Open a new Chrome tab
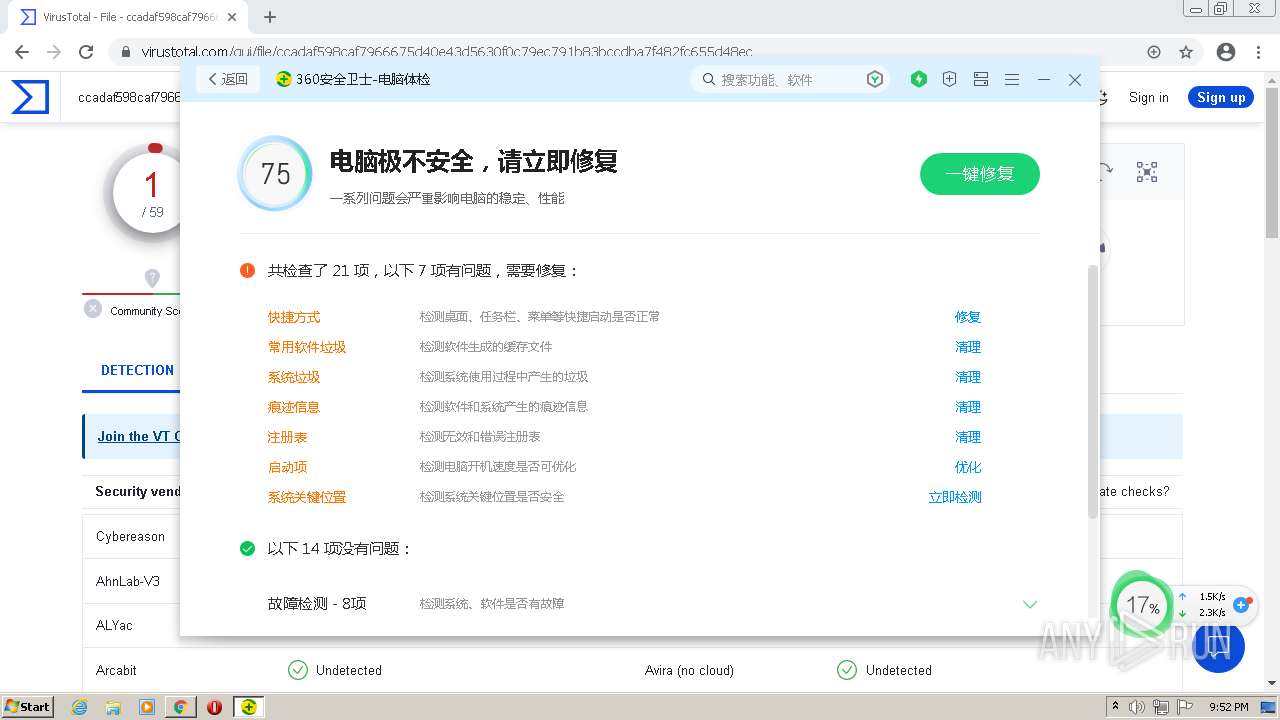The image size is (1280, 720). tap(270, 17)
